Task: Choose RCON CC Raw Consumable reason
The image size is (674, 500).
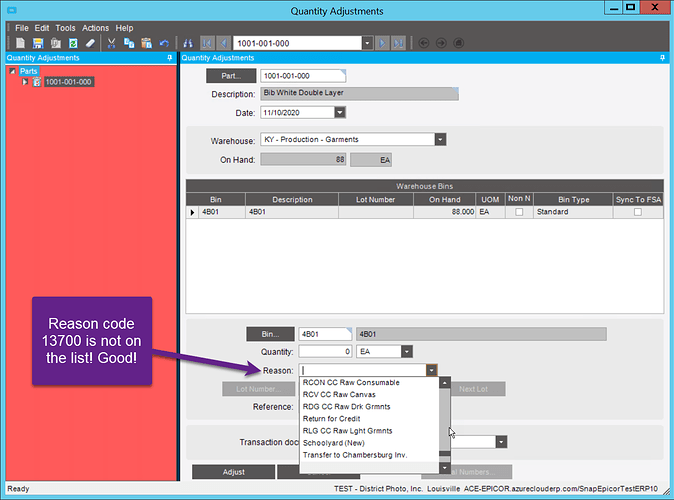Action: pos(369,383)
